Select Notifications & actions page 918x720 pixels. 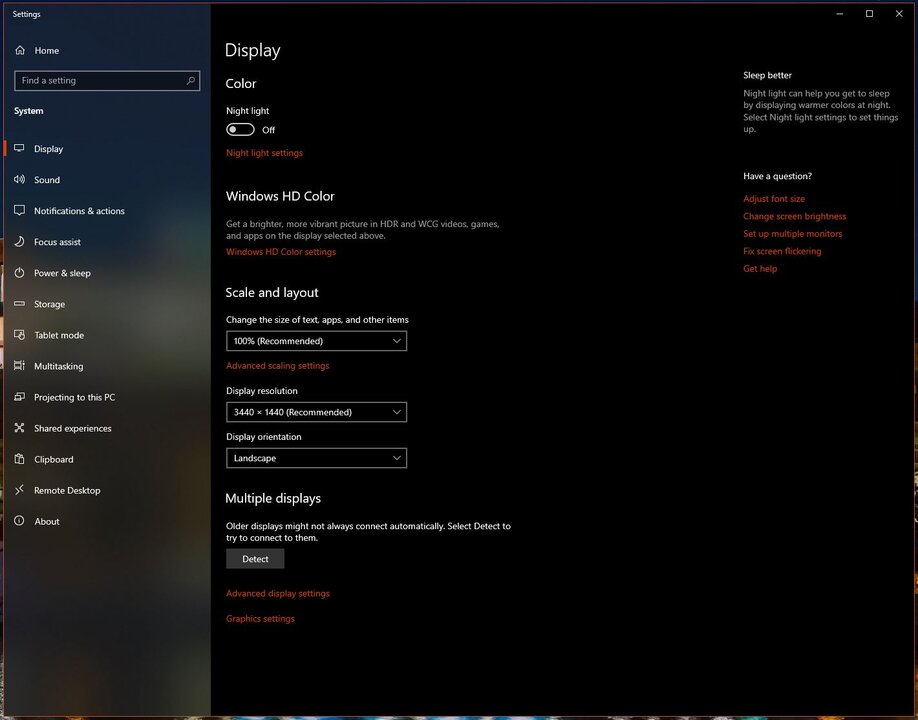coord(105,211)
